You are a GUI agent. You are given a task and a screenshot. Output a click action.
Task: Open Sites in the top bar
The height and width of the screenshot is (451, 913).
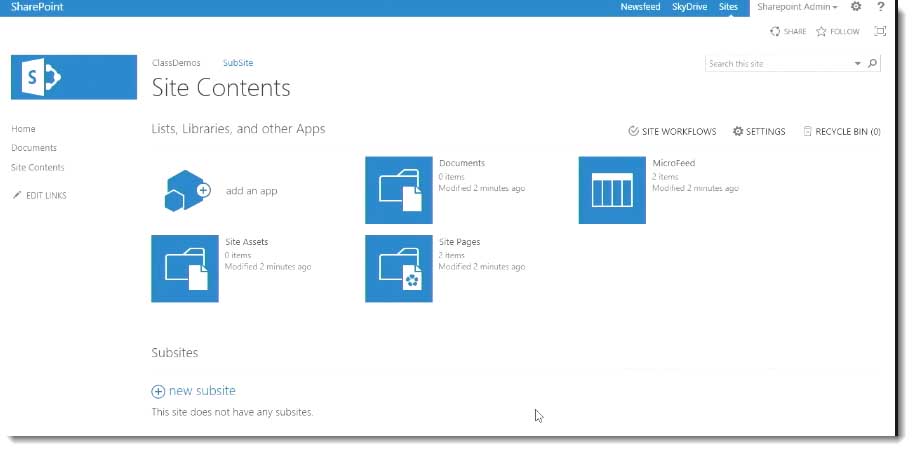[x=728, y=7]
